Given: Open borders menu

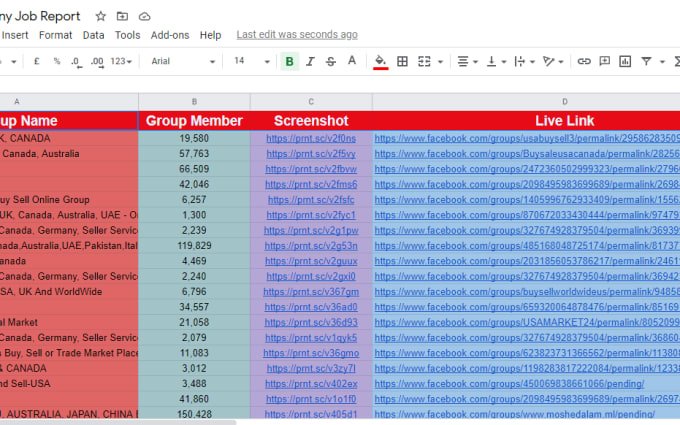Looking at the screenshot, I should coord(402,62).
